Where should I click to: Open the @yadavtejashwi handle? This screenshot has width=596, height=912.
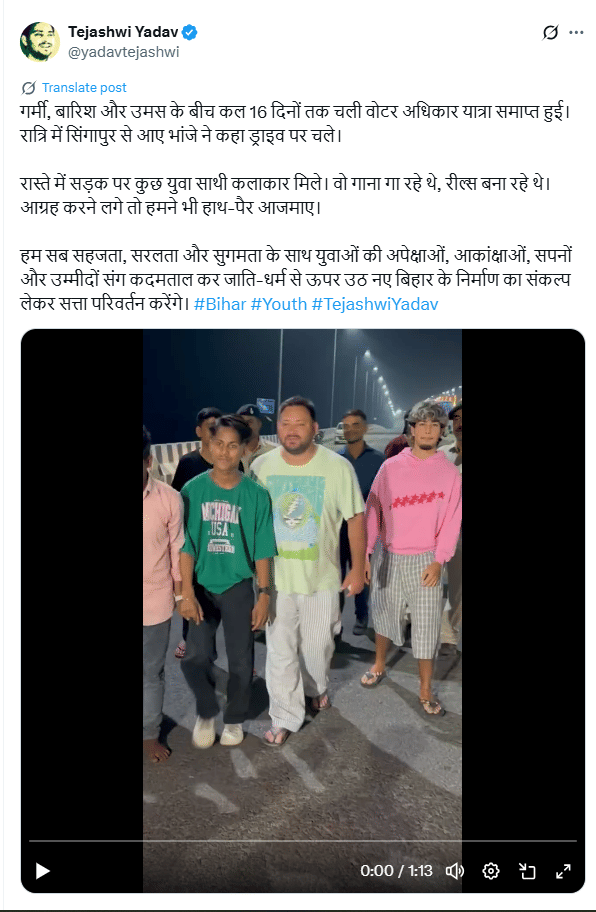[x=123, y=52]
